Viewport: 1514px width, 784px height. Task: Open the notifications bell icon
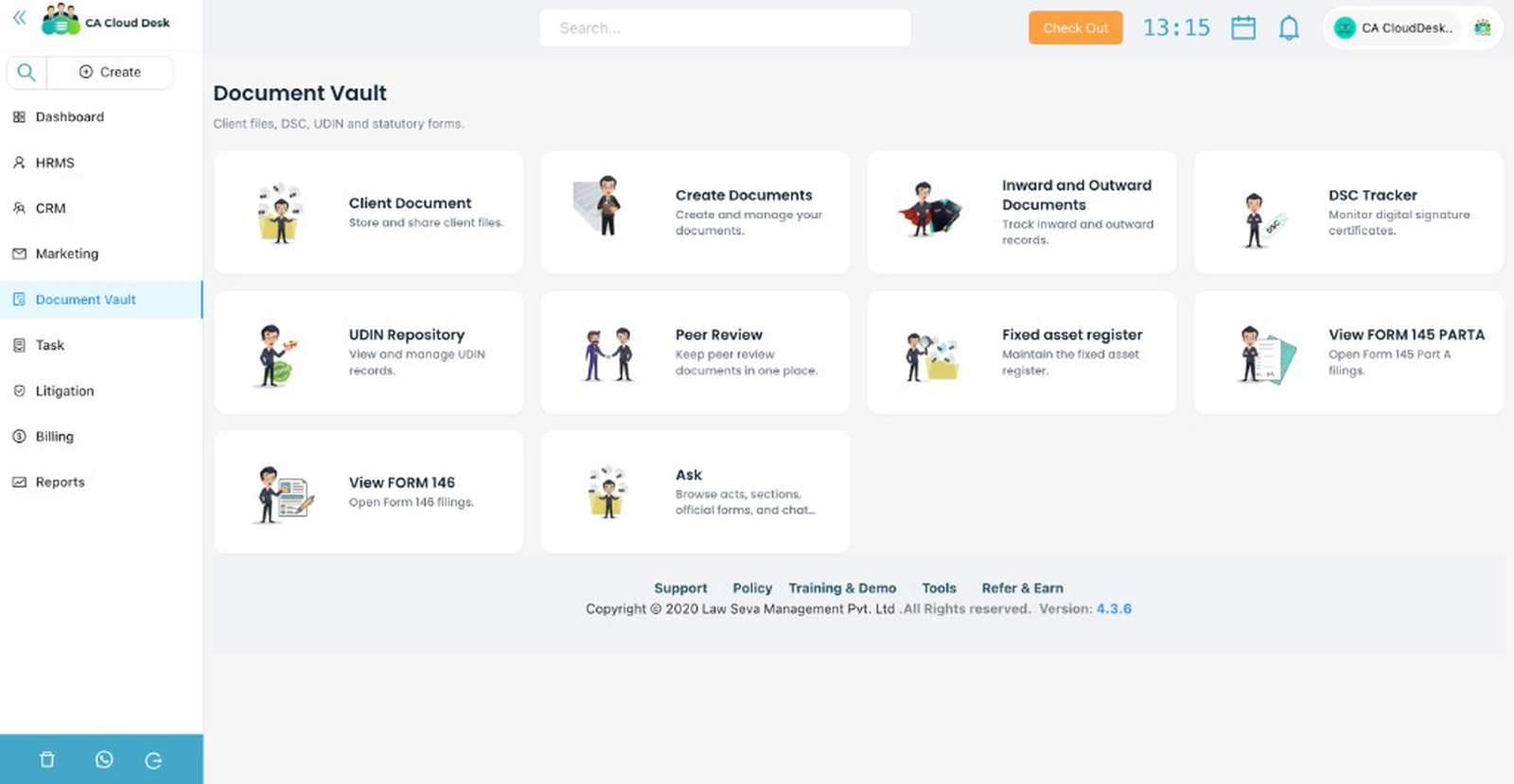pos(1289,28)
